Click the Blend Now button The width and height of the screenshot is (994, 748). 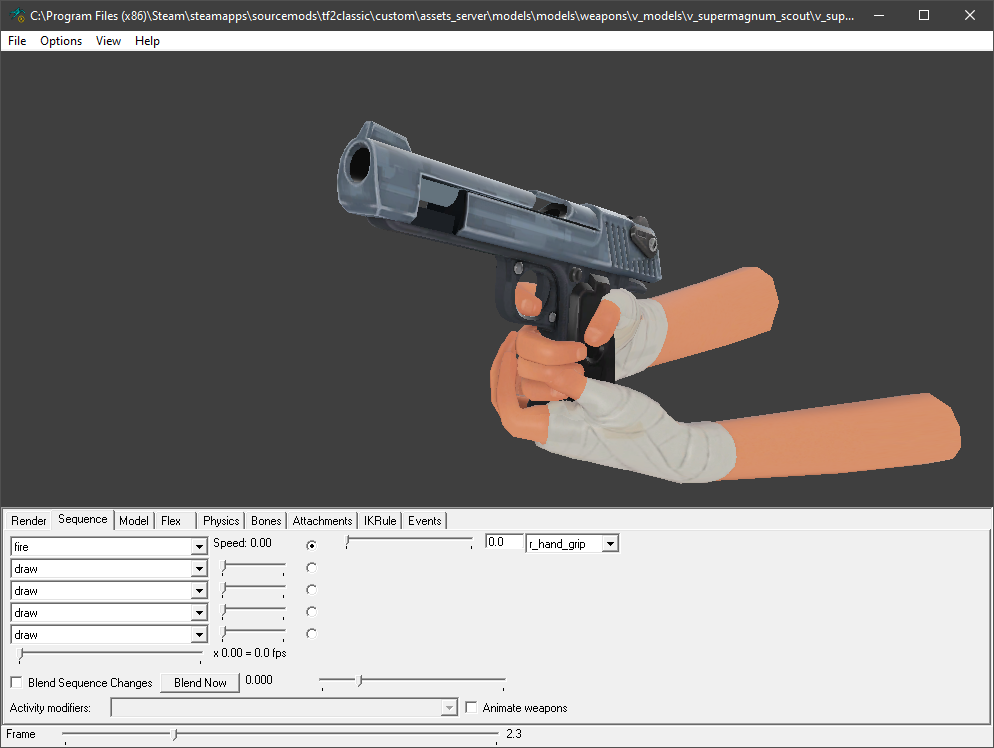click(x=200, y=683)
